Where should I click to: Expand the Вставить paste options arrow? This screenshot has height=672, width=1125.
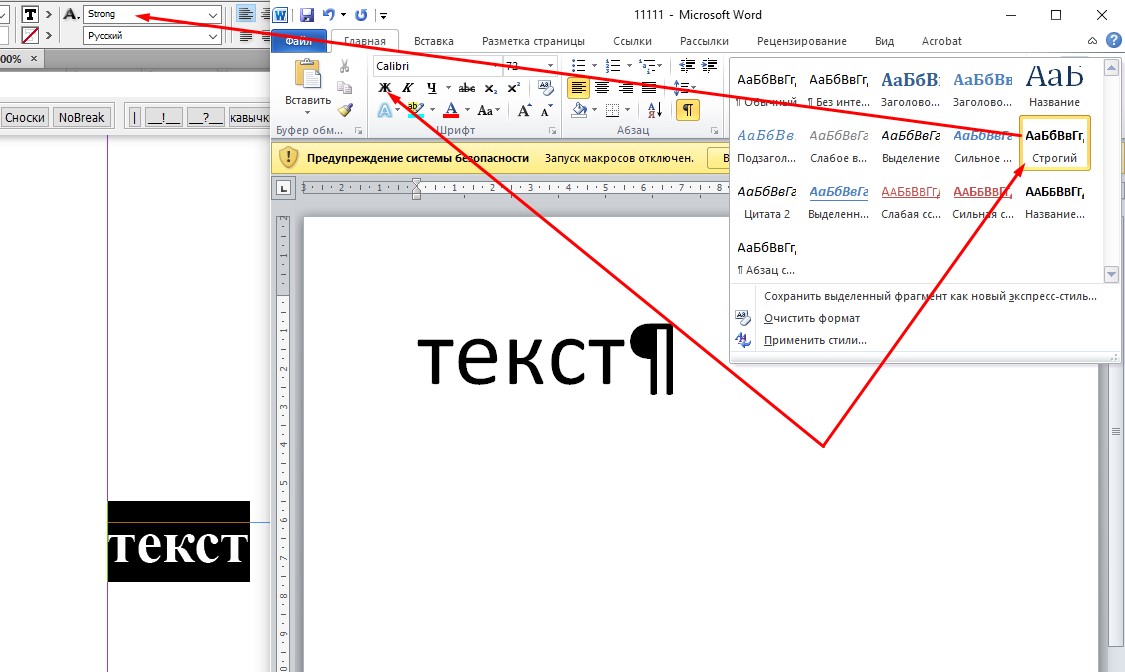click(308, 113)
